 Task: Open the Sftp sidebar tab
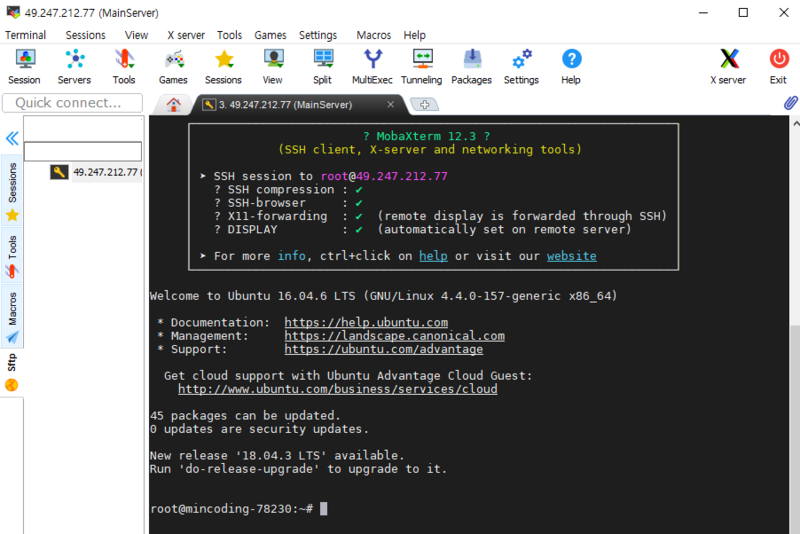[x=12, y=372]
